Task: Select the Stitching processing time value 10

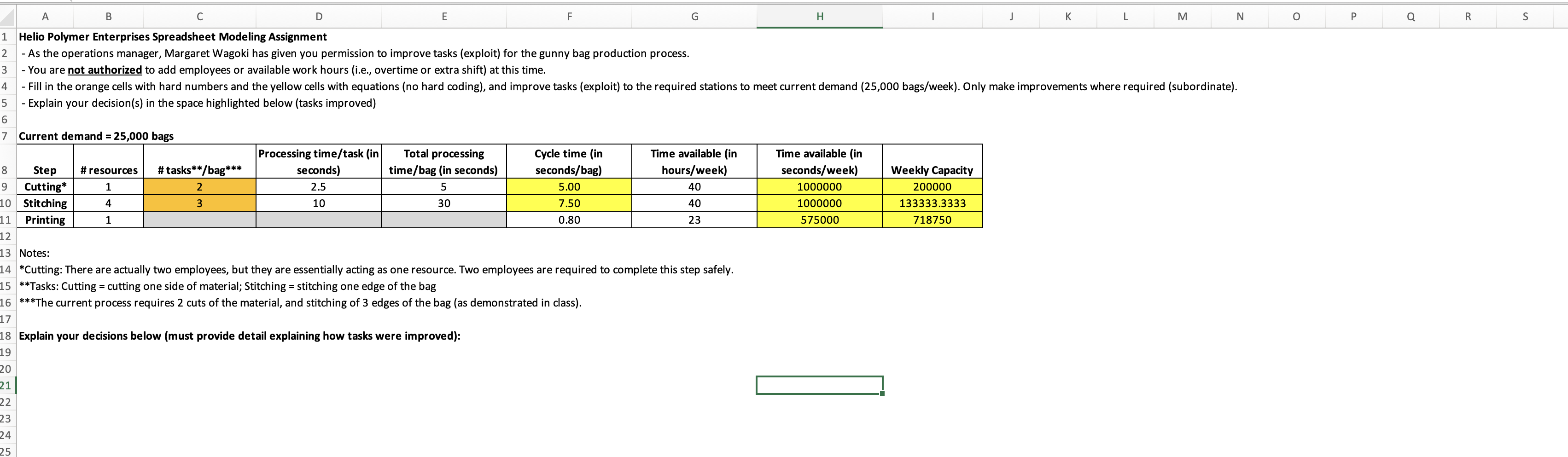Action: tap(319, 203)
